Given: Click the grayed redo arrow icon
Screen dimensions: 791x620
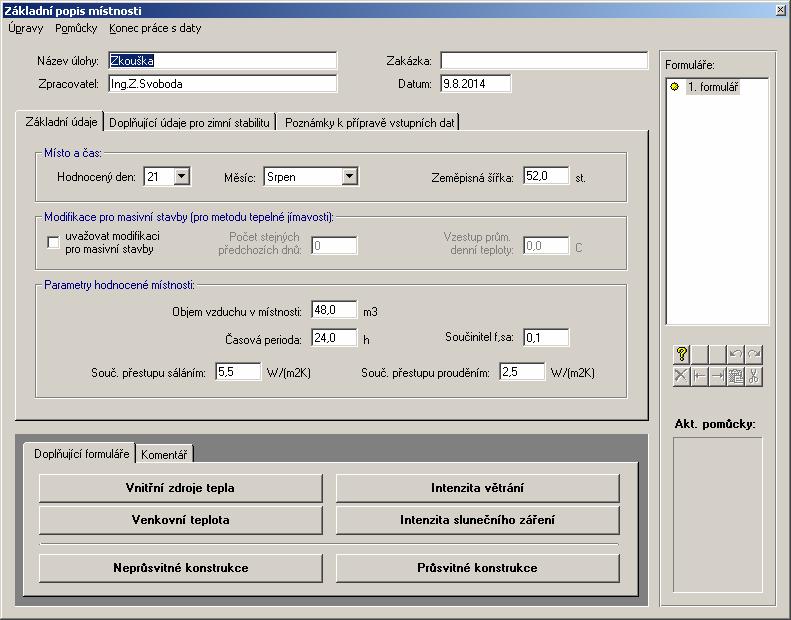Looking at the screenshot, I should (754, 355).
